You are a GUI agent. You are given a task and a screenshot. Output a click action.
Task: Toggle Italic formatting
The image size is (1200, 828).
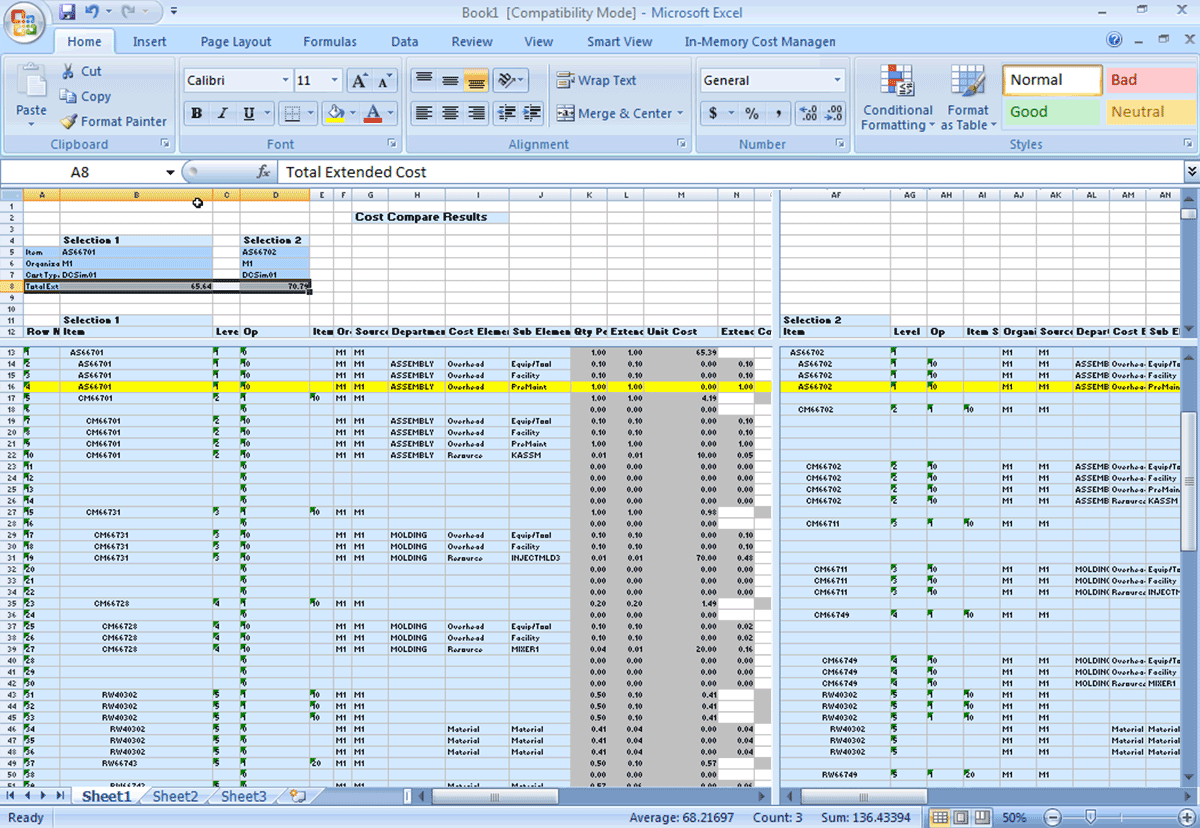point(223,113)
